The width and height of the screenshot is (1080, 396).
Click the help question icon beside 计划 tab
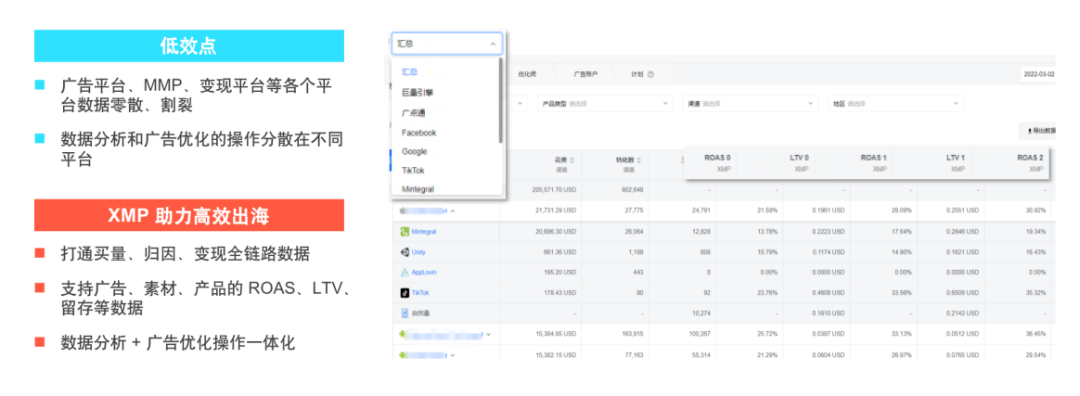coord(650,74)
